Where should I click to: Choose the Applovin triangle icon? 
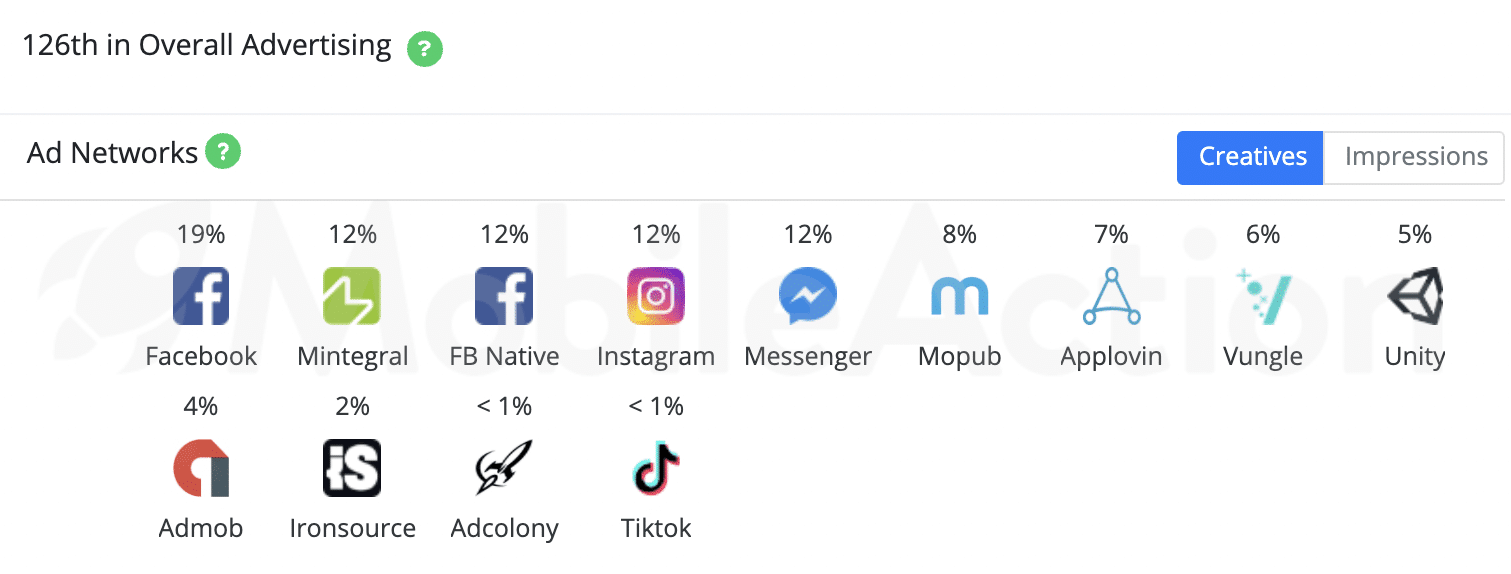pos(1111,296)
